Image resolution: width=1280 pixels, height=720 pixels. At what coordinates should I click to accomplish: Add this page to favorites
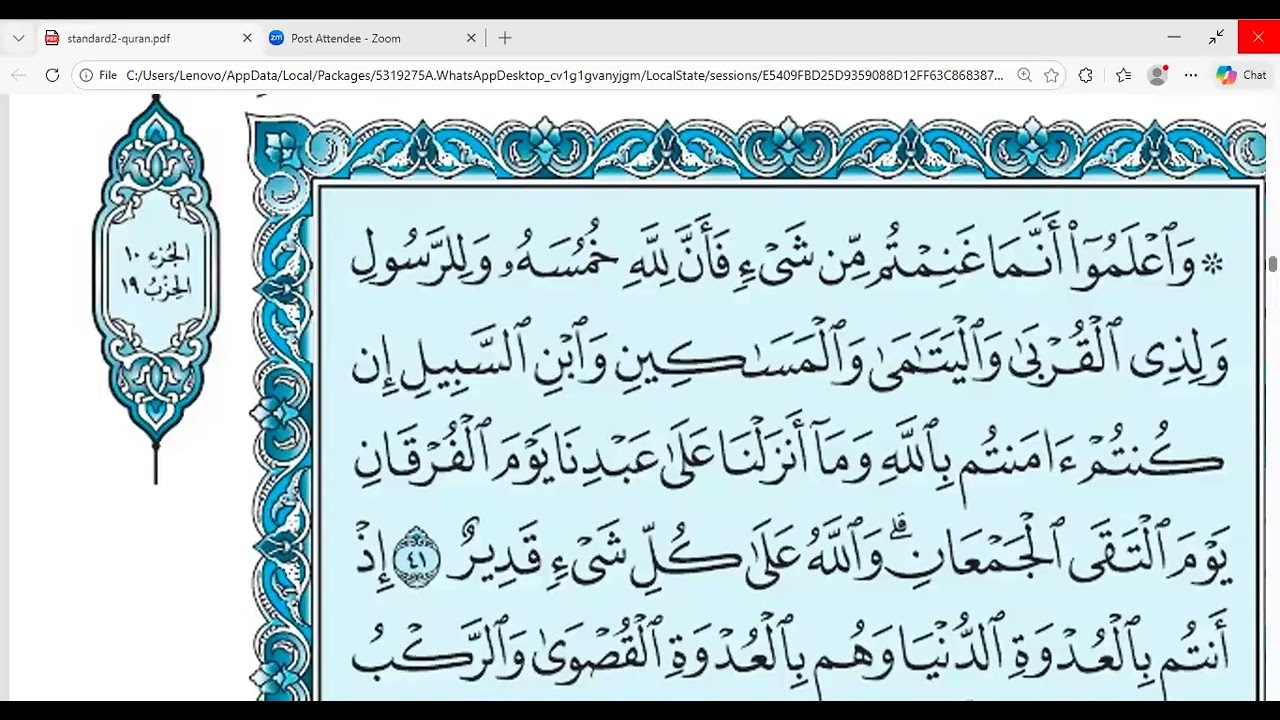[1051, 75]
